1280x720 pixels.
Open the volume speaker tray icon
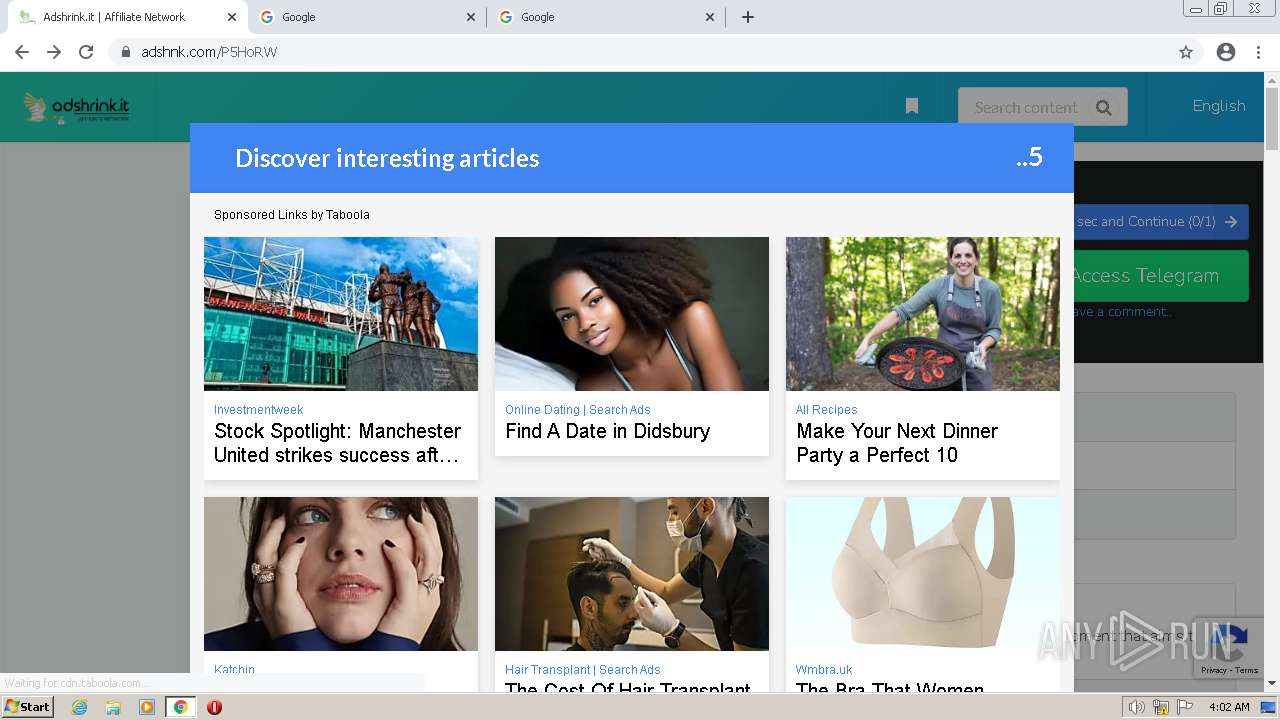[1137, 707]
